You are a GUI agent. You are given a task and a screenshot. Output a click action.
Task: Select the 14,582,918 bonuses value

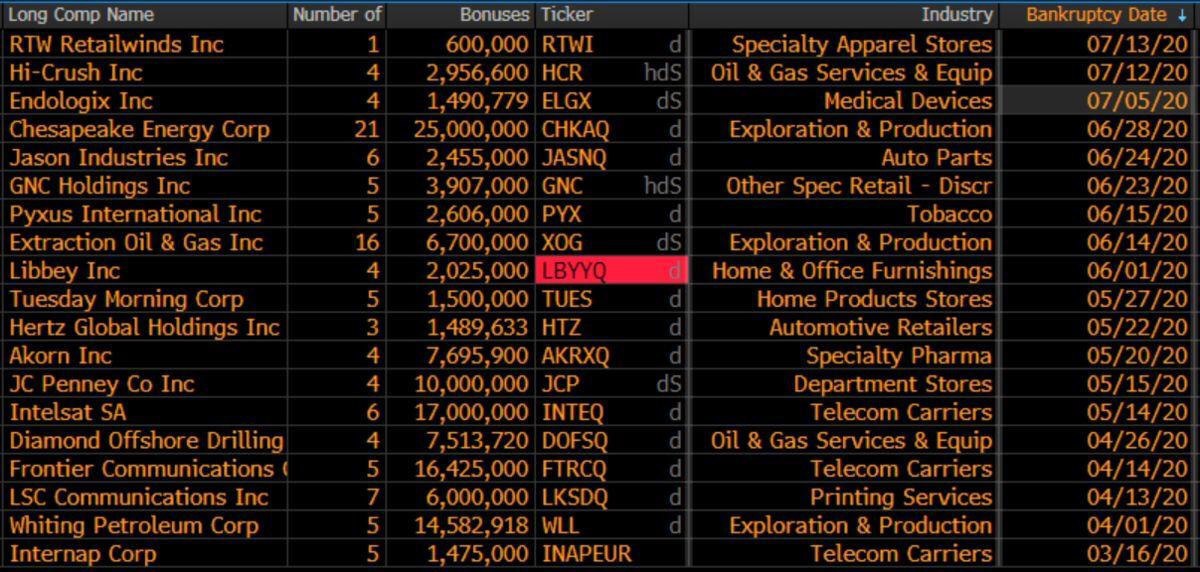pyautogui.click(x=470, y=525)
